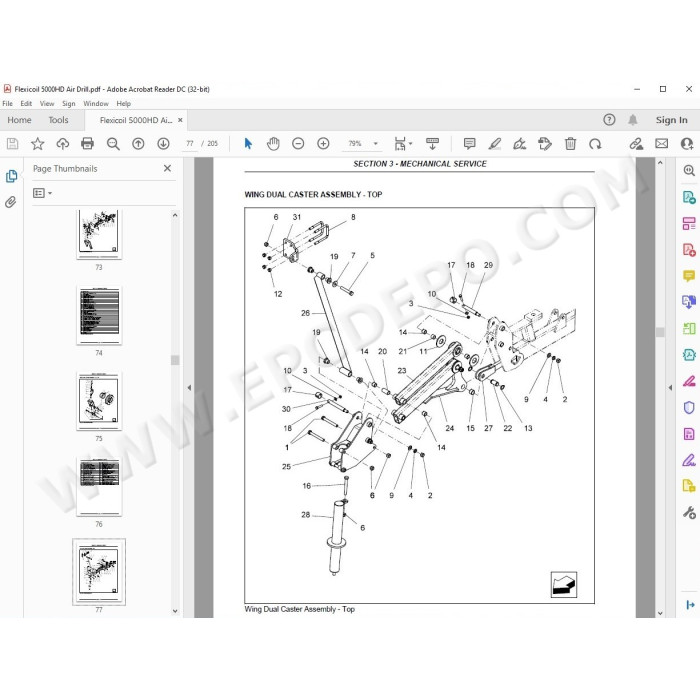This screenshot has width=700, height=700.
Task: Open Create PDF tool in right pane
Action: click(689, 250)
